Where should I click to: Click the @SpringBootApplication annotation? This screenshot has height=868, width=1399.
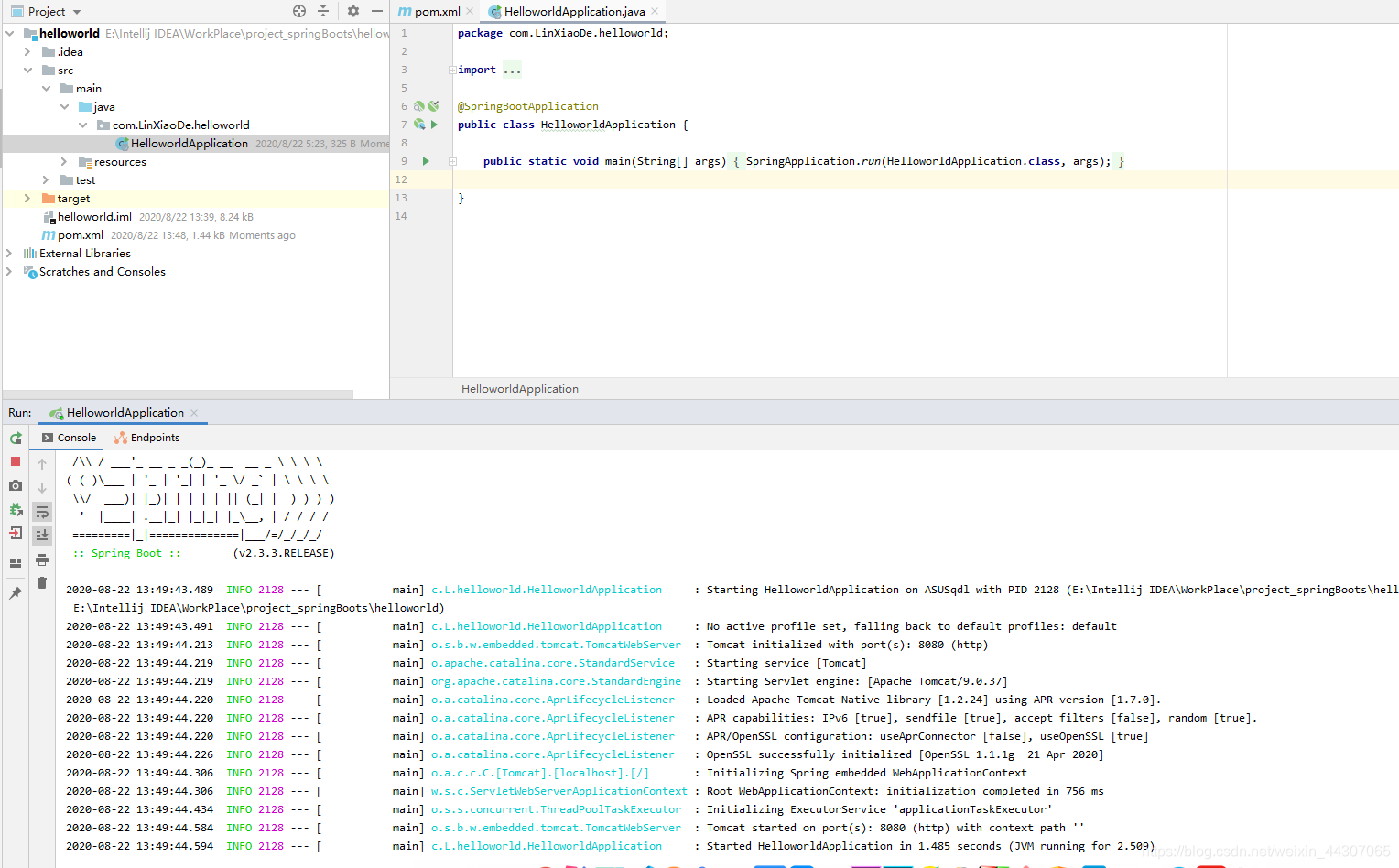coord(528,106)
